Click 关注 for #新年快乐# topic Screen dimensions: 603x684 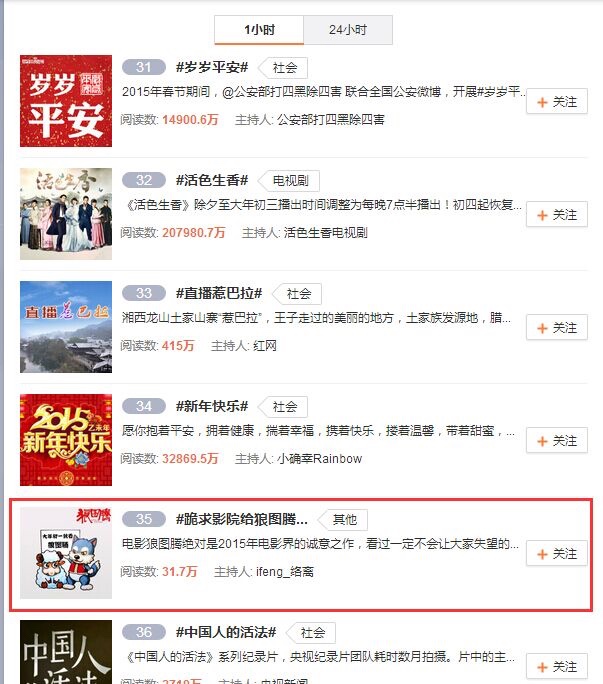pyautogui.click(x=557, y=440)
